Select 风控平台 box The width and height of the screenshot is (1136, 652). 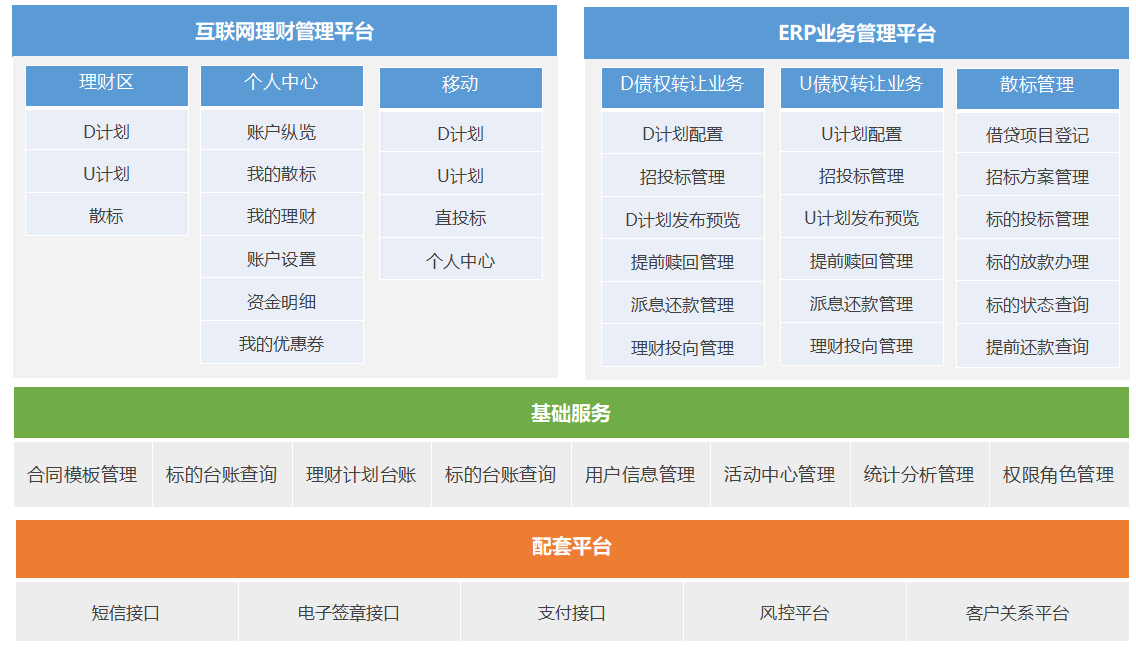tap(794, 613)
